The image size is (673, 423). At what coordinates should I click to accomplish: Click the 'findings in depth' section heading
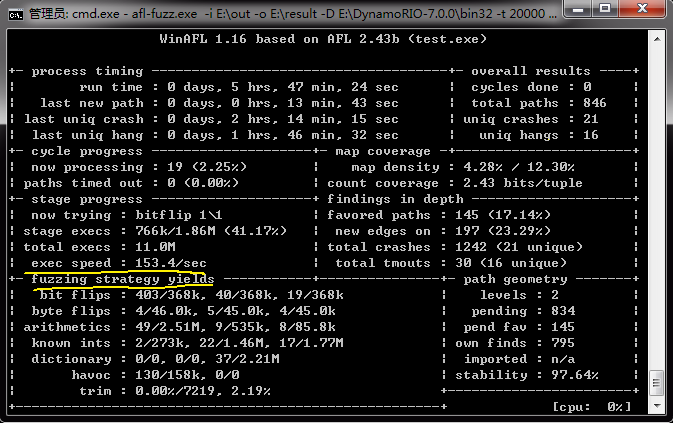[395, 199]
